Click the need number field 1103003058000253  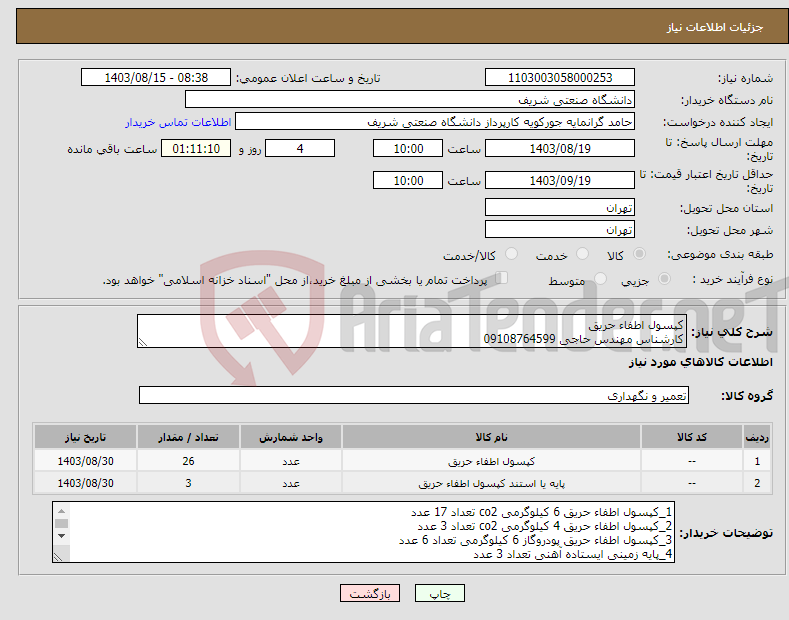(x=560, y=78)
